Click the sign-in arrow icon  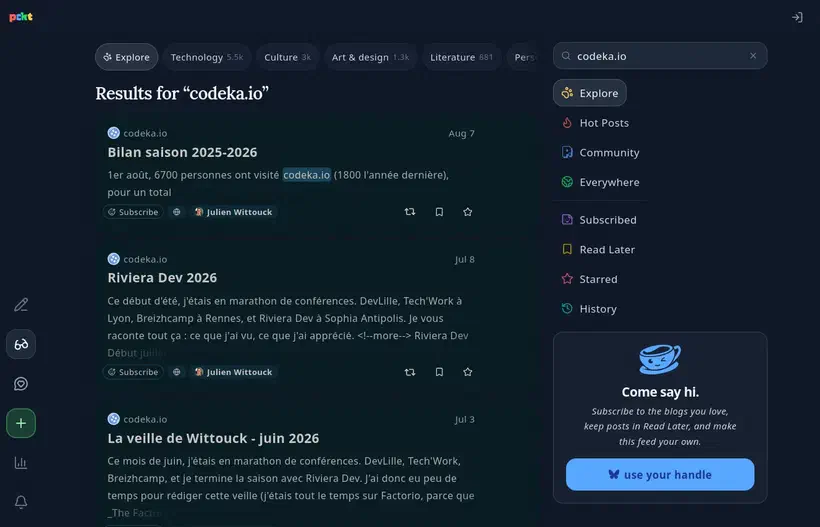point(797,17)
